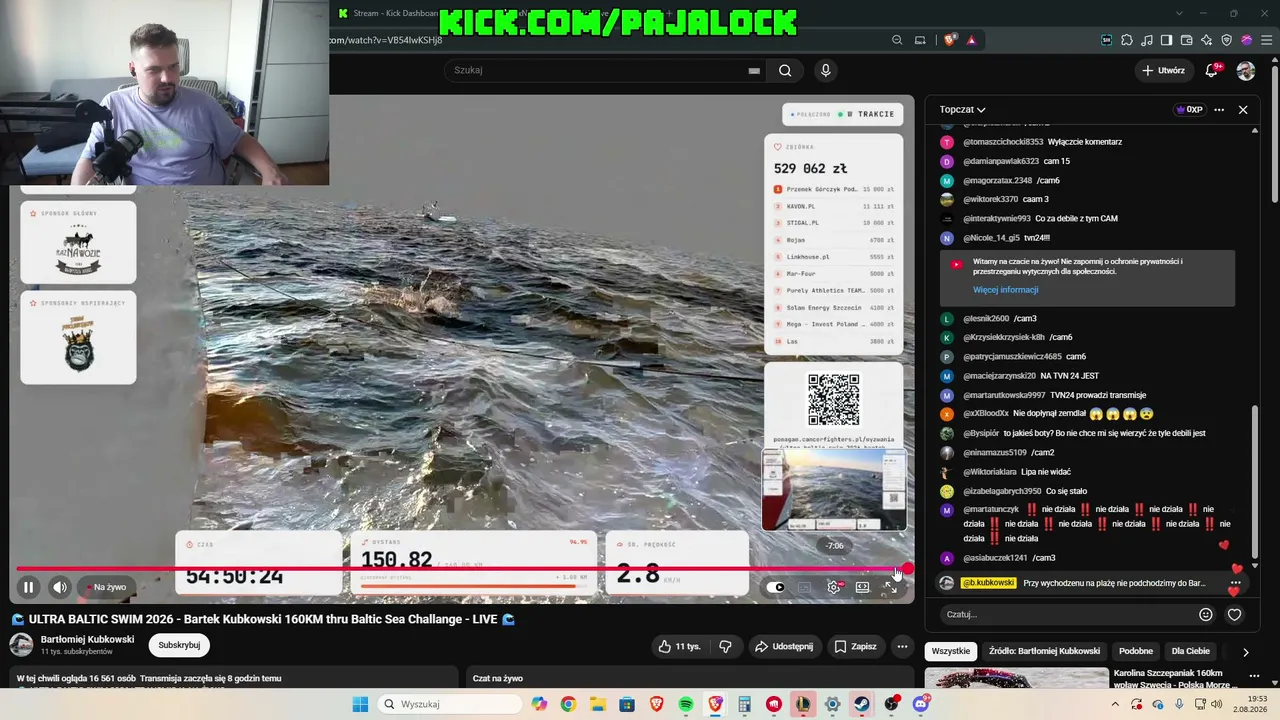Open Karolina Szczepaniak 160km video thumbnail
Image resolution: width=1280 pixels, height=720 pixels.
(x=1016, y=679)
